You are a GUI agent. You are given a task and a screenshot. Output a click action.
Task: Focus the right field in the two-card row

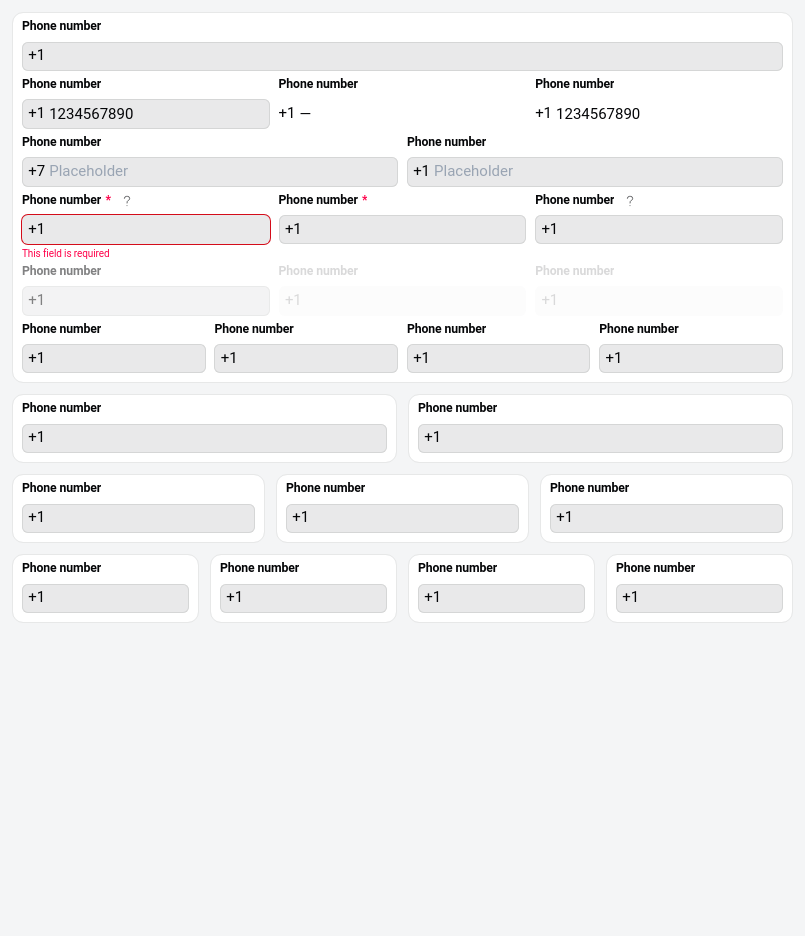[x=600, y=438]
